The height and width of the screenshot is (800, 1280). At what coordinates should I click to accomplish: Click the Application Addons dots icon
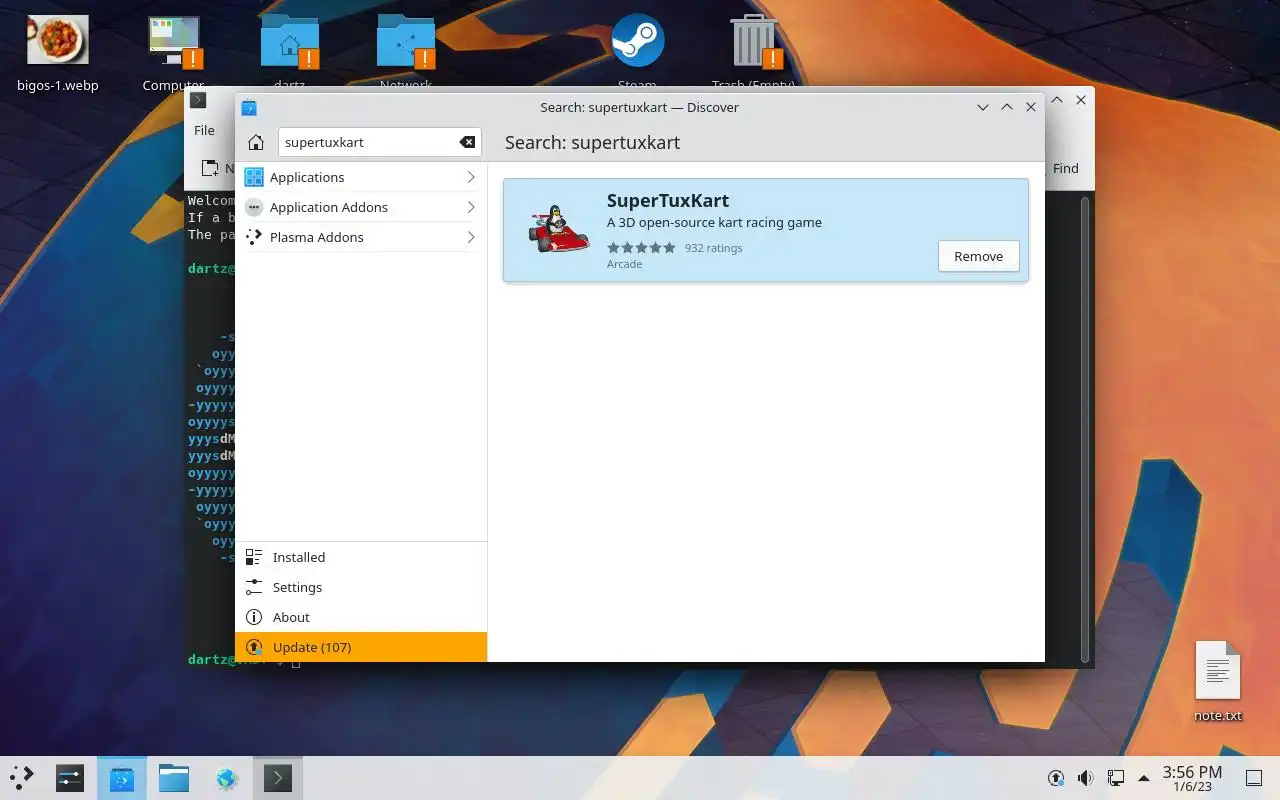[x=254, y=207]
